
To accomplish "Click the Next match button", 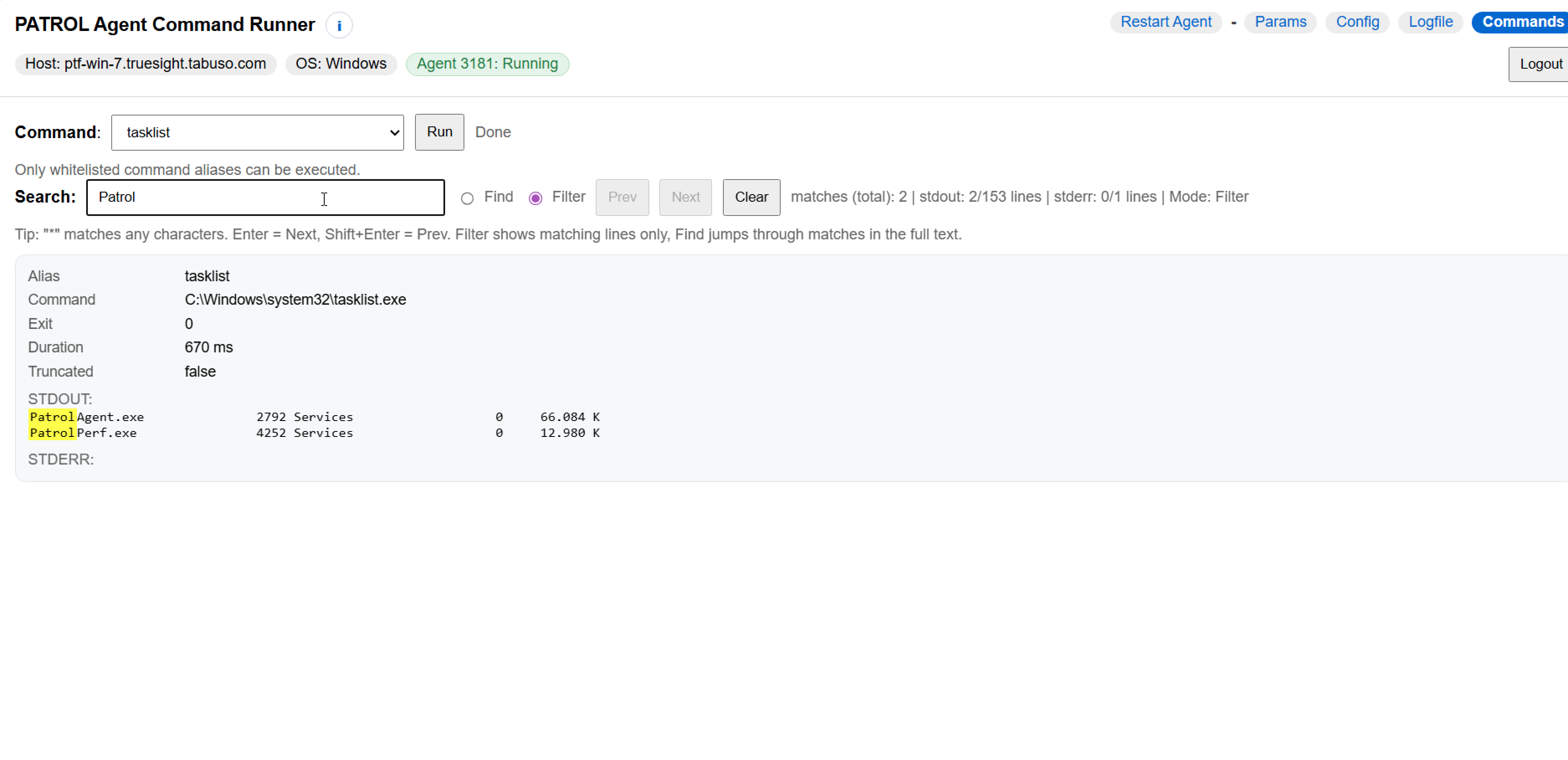I will pos(685,197).
